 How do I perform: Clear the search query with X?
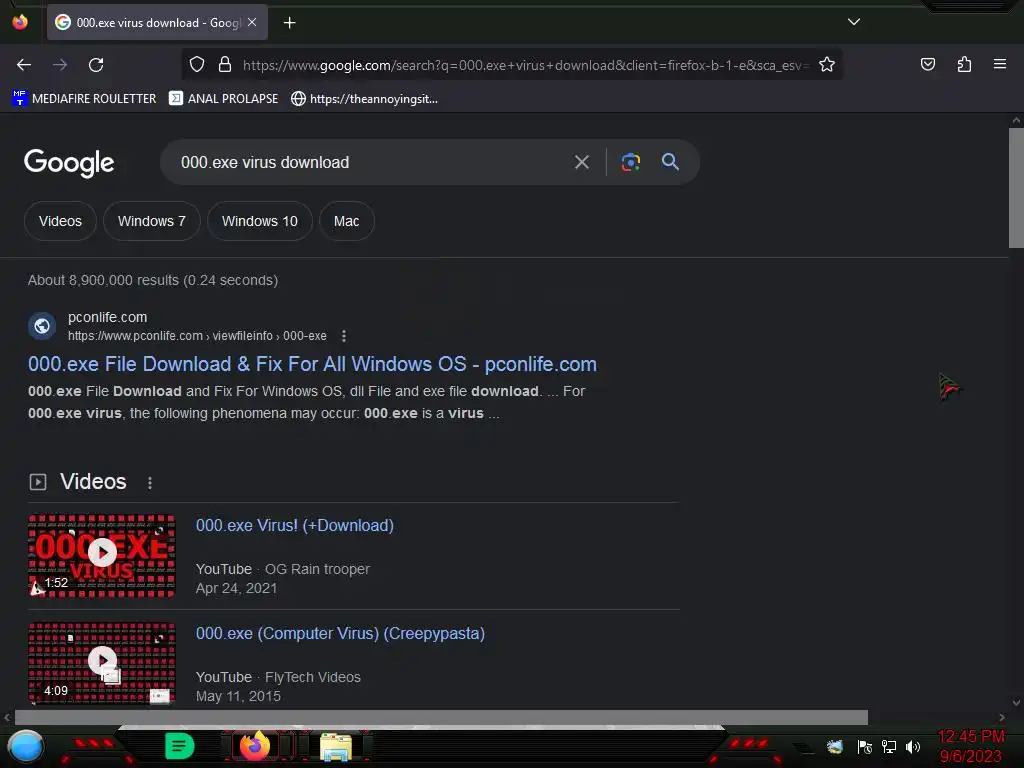(x=582, y=162)
